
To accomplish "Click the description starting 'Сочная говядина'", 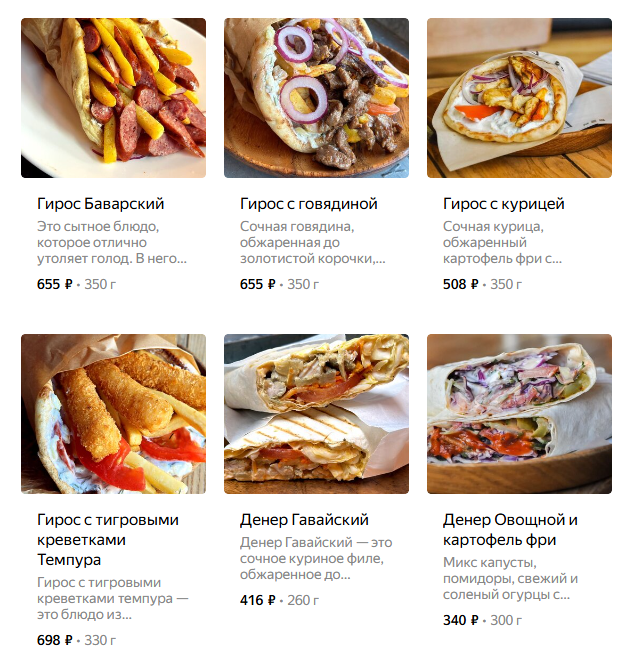I will 313,243.
